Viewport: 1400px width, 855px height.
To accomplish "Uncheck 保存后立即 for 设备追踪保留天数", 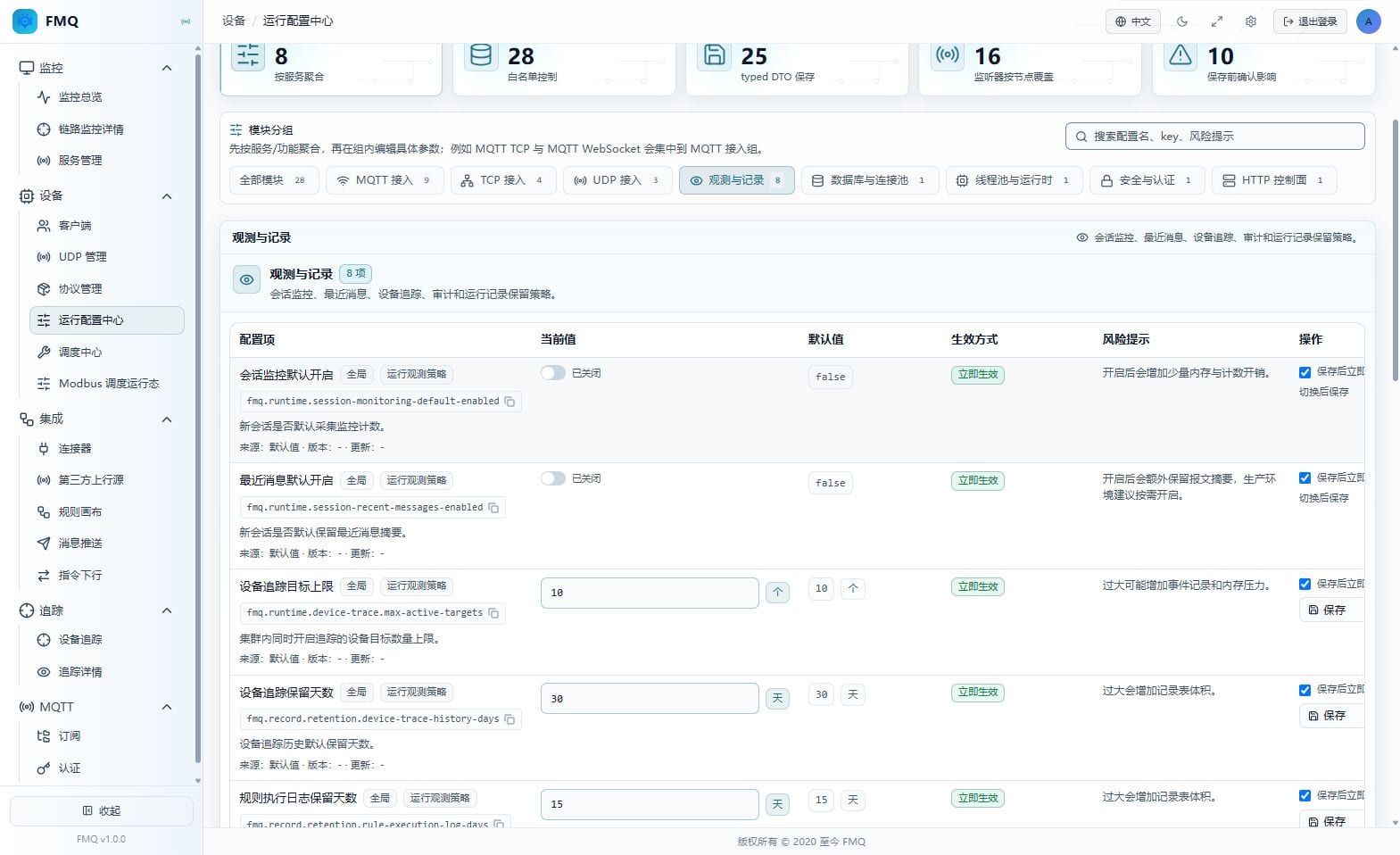I will pos(1305,690).
